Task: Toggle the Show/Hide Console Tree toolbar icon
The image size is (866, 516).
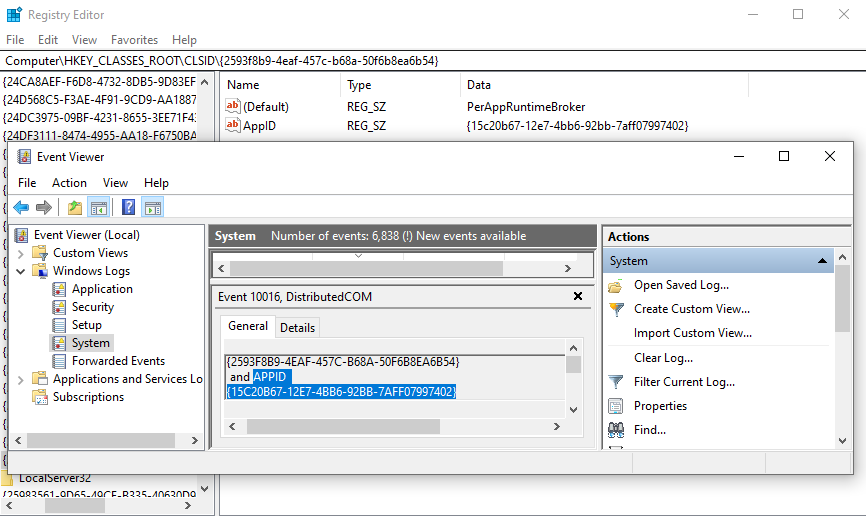Action: [98, 208]
